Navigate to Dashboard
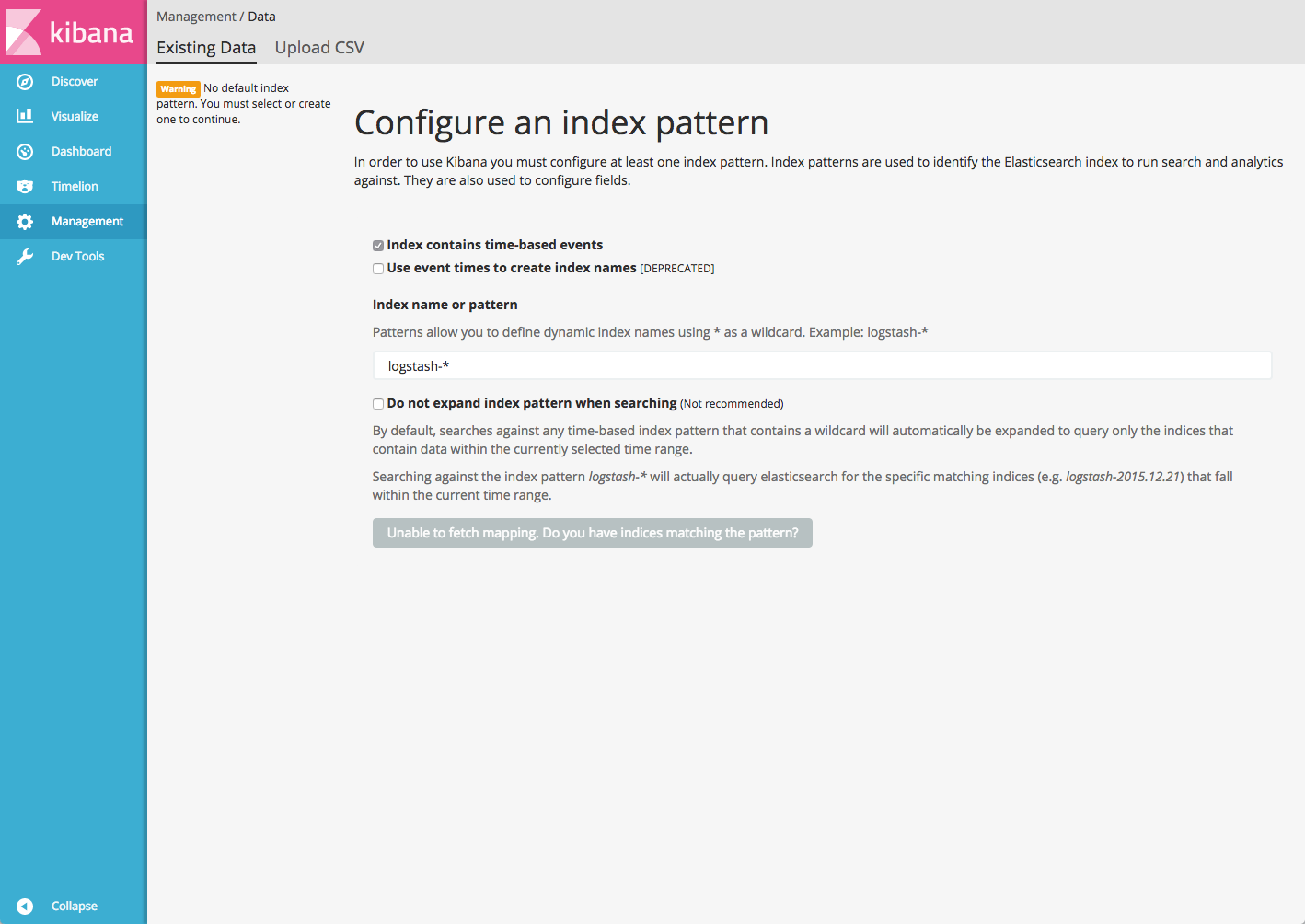1305x924 pixels. tap(81, 152)
